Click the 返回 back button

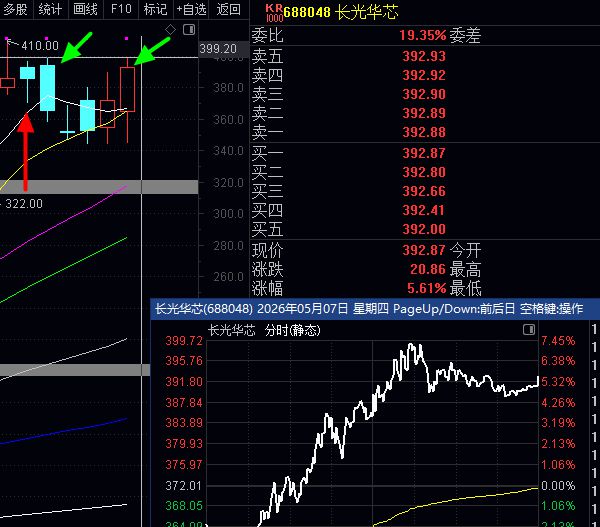(x=228, y=9)
